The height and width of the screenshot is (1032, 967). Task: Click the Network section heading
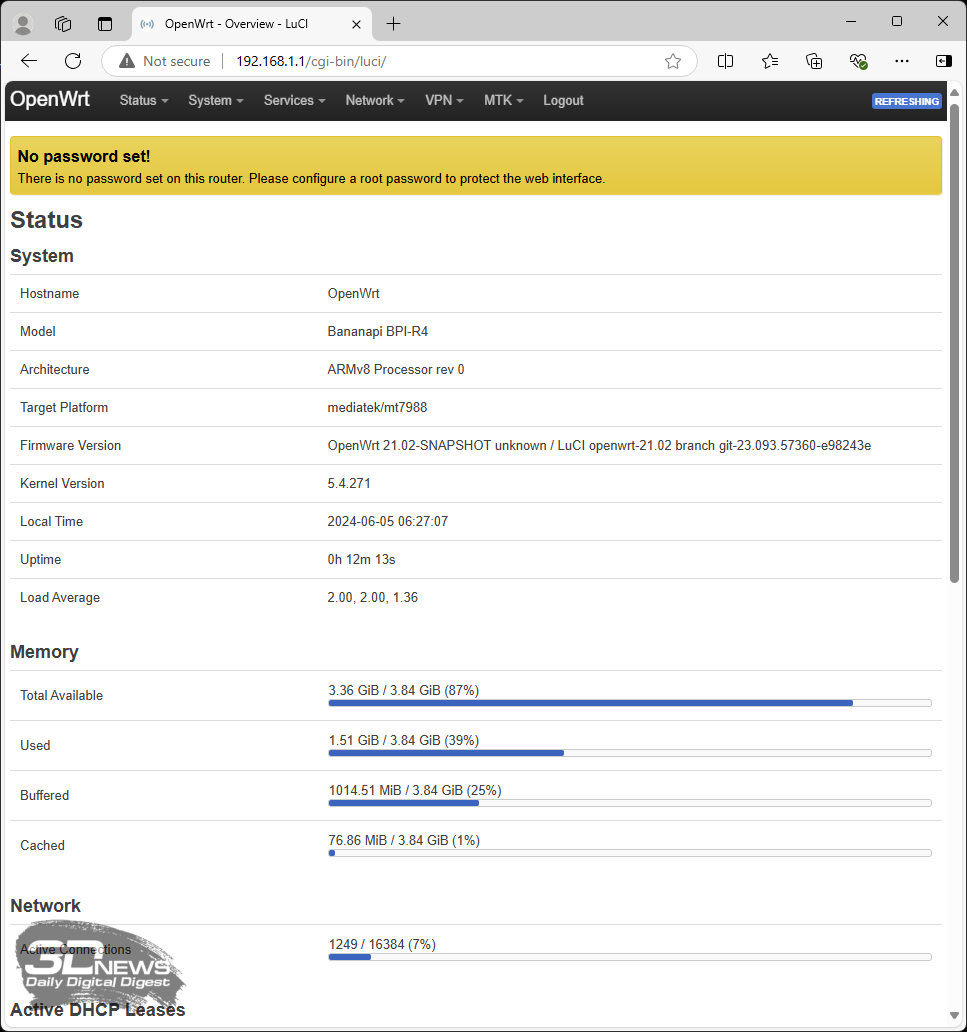point(45,906)
